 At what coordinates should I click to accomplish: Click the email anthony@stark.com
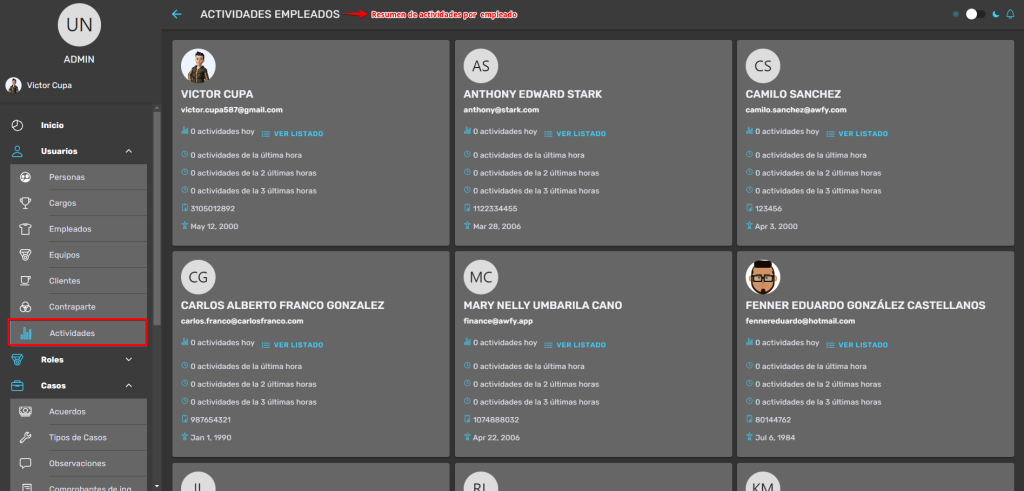tap(501, 110)
